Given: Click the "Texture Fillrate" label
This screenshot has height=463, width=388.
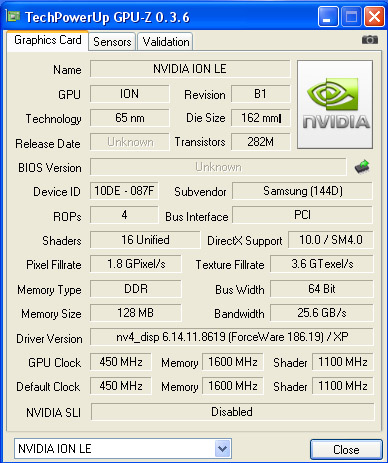Looking at the screenshot, I should [230, 265].
